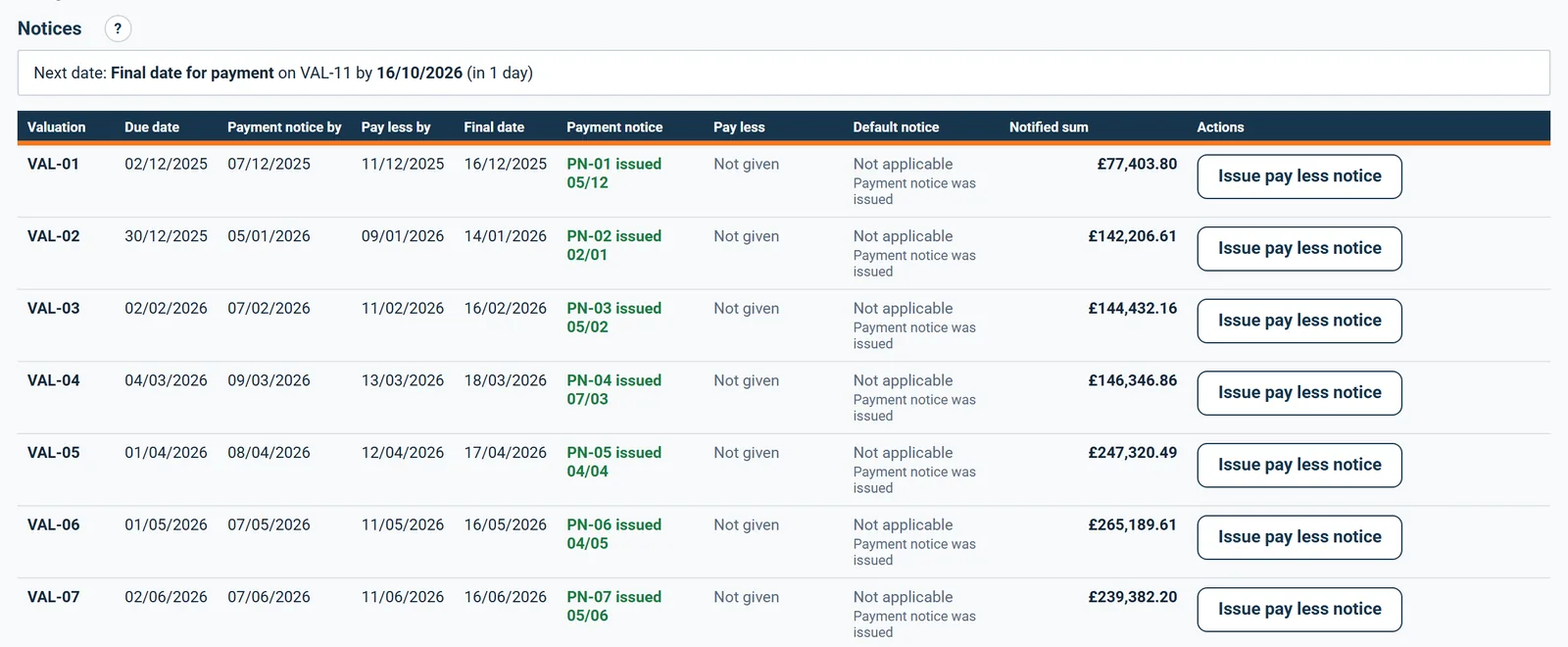This screenshot has height=647, width=1568.
Task: Open PN-03 issued 05/02 payment notice
Action: [613, 318]
